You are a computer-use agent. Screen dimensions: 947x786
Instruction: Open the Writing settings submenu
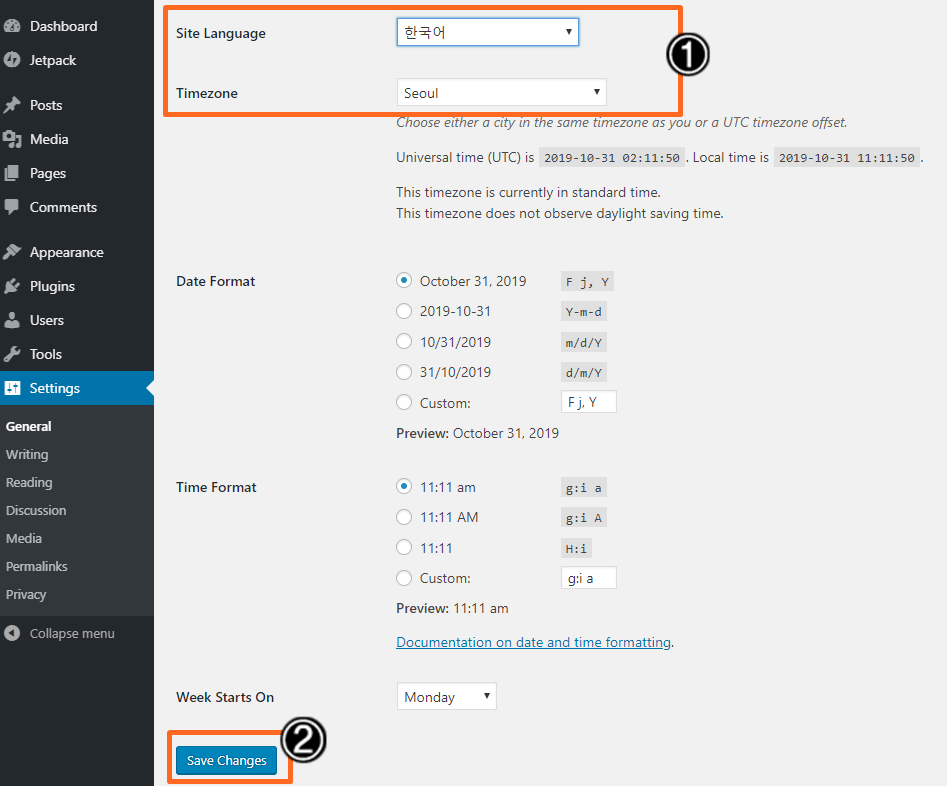click(x=27, y=454)
